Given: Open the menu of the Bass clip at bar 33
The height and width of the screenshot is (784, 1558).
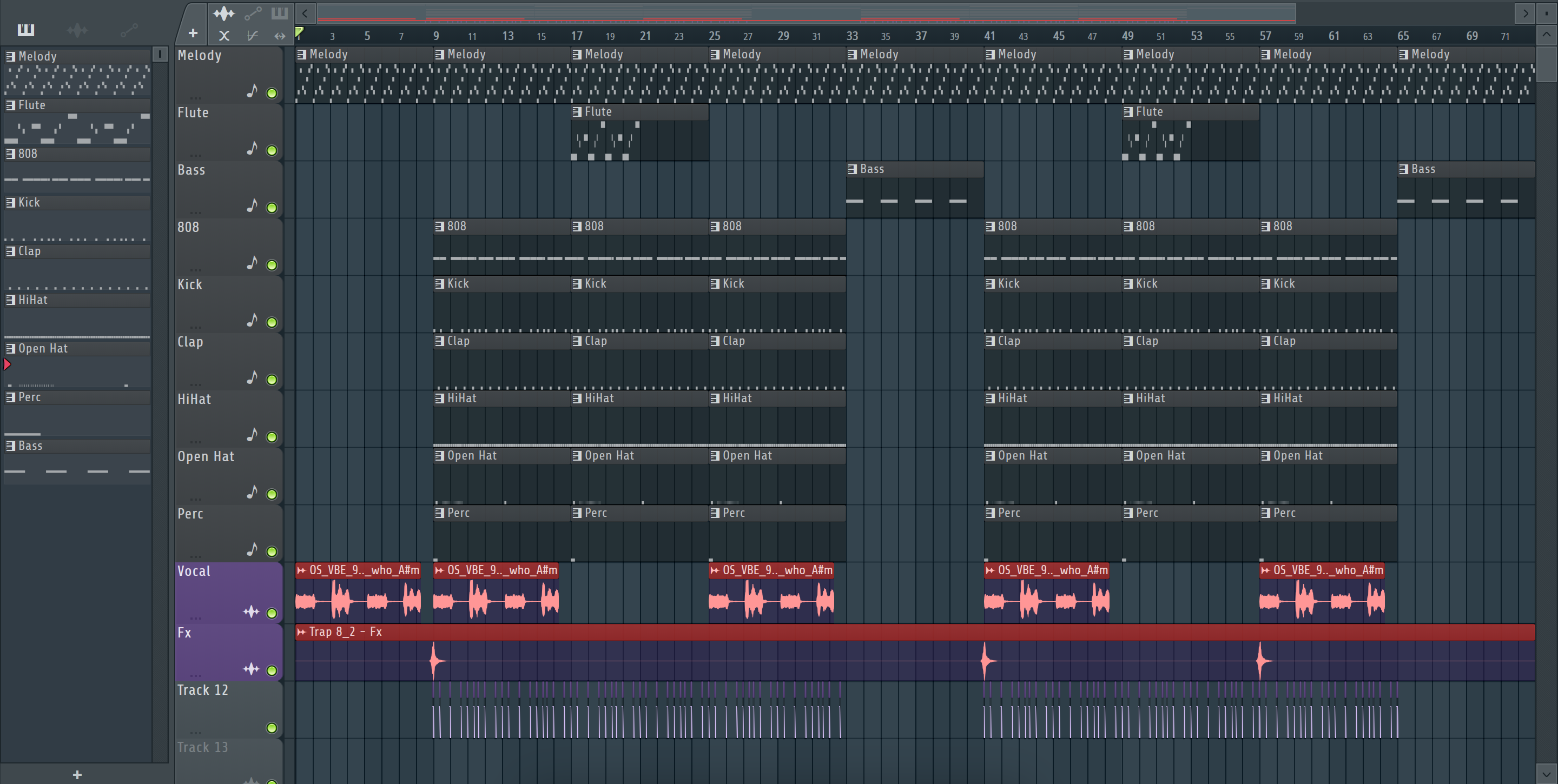Looking at the screenshot, I should point(852,169).
